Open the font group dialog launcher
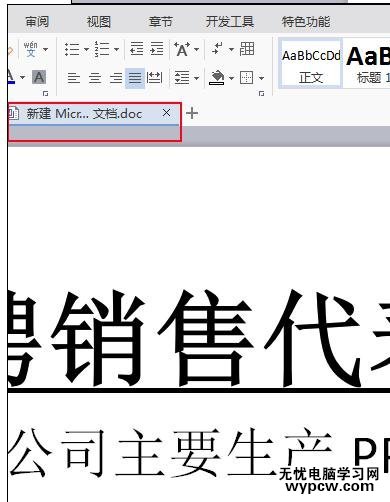This screenshot has height=502, width=390. click(46, 93)
